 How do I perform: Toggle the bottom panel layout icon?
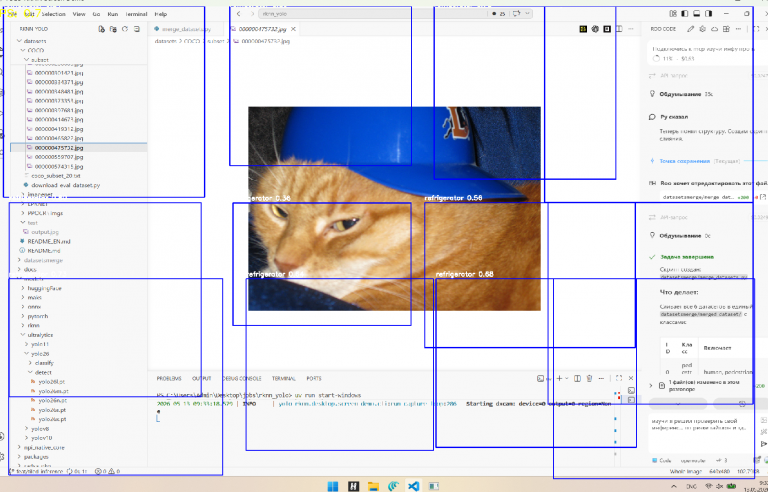click(696, 14)
